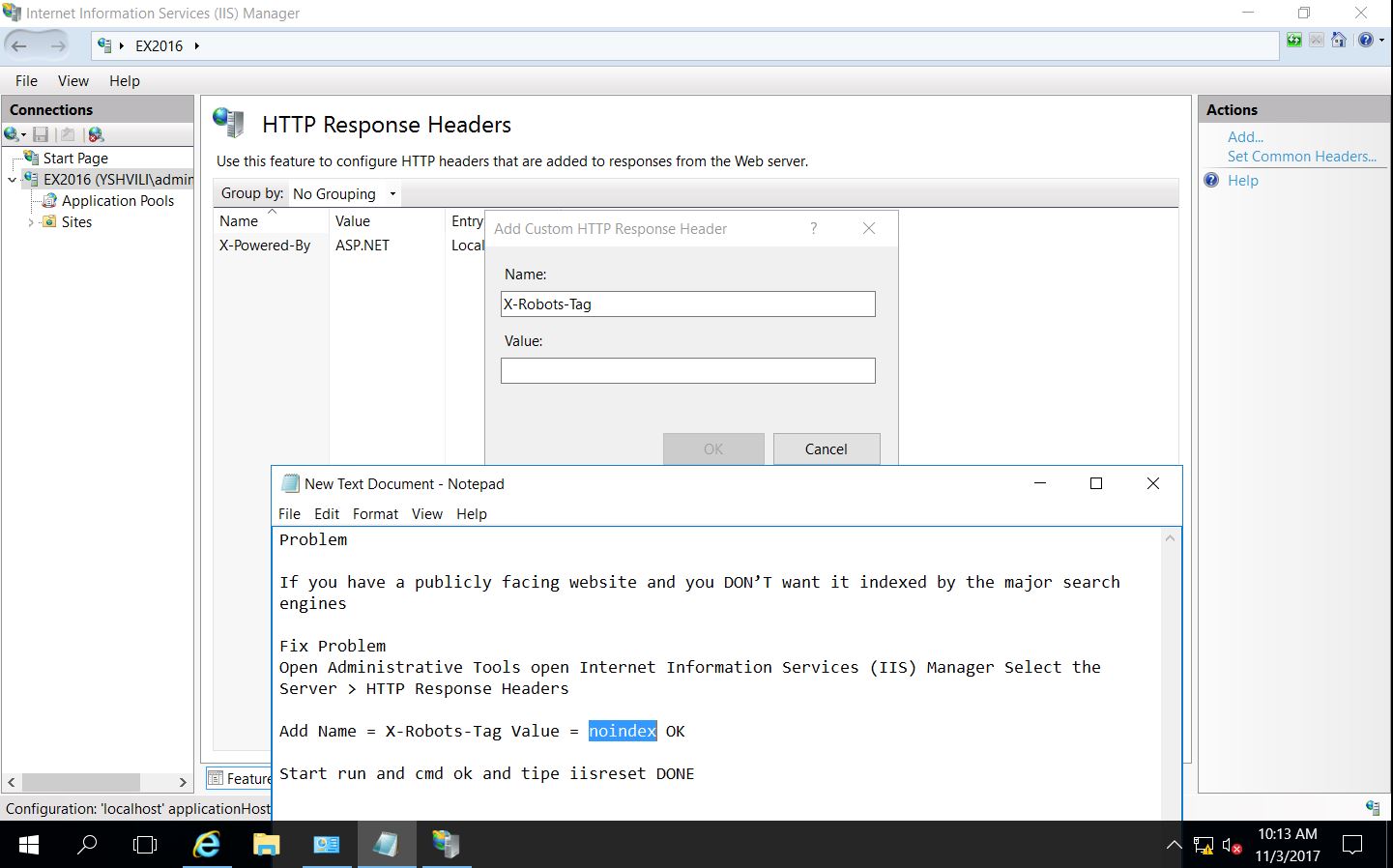The image size is (1393, 868).
Task: Expand the arrow after EX2016 in address bar
Action: tap(196, 45)
